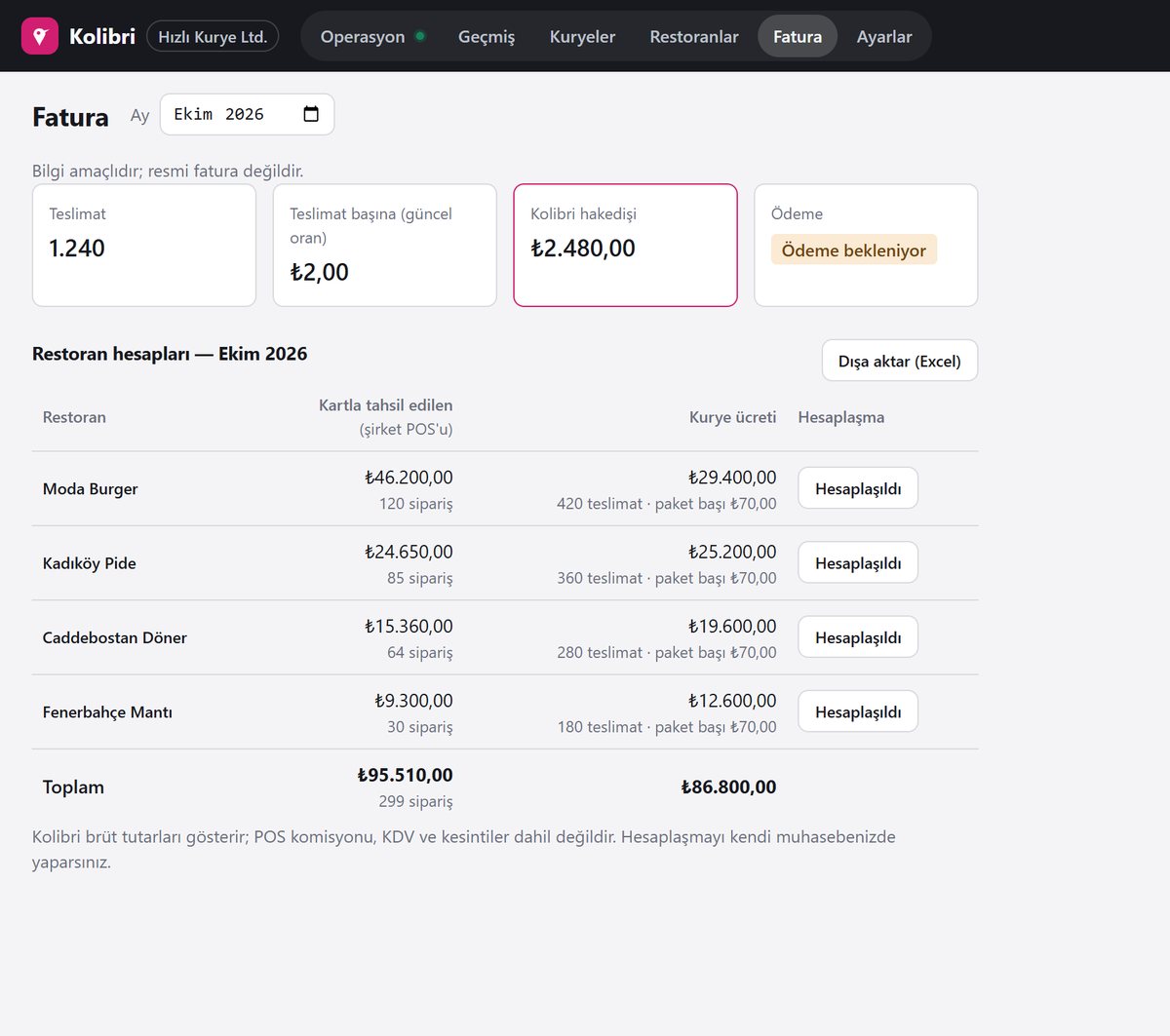This screenshot has width=1170, height=1036.
Task: Click the Fenerbahçe Mantı restaurant name
Action: pos(107,712)
